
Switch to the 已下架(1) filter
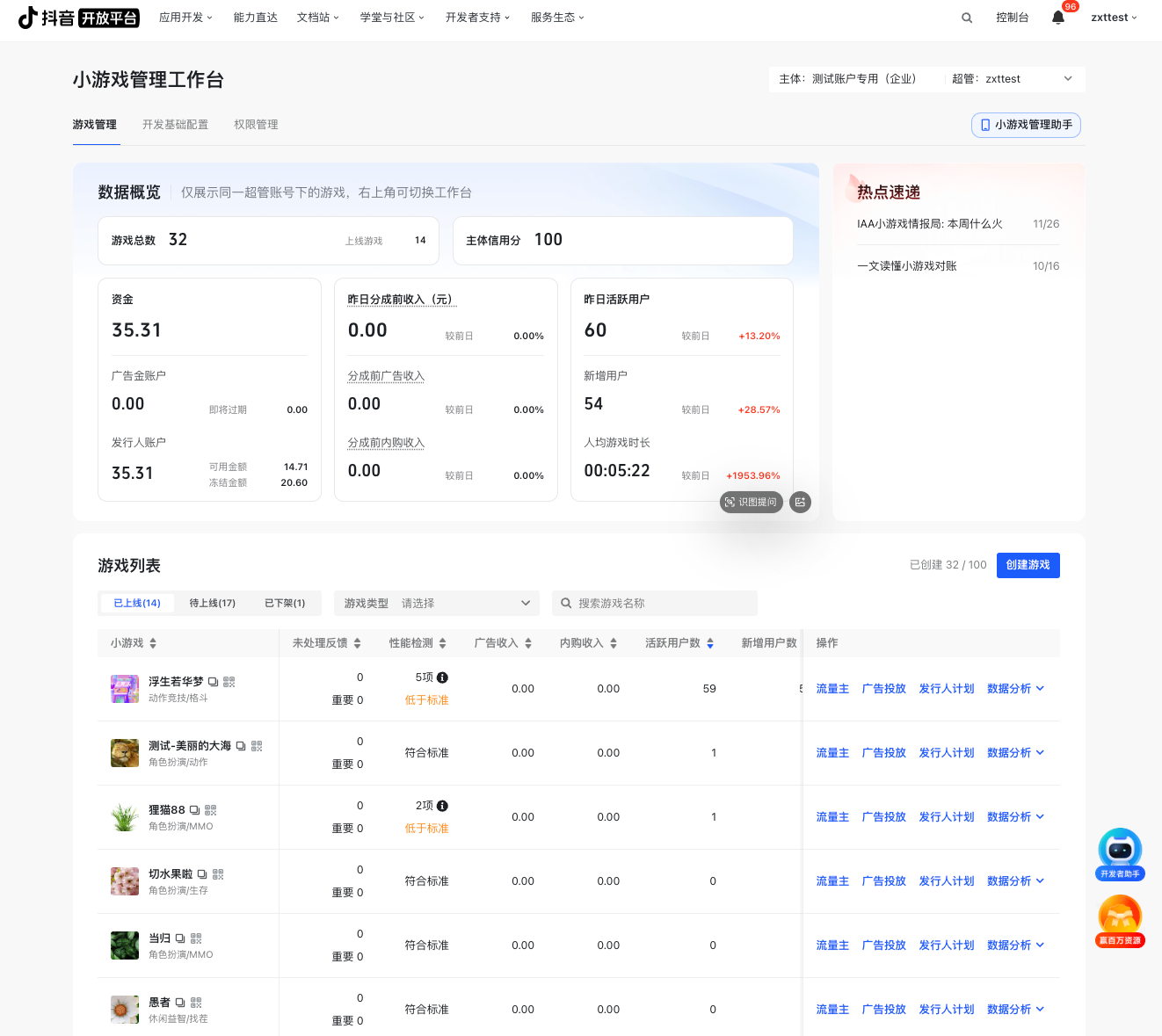click(285, 604)
